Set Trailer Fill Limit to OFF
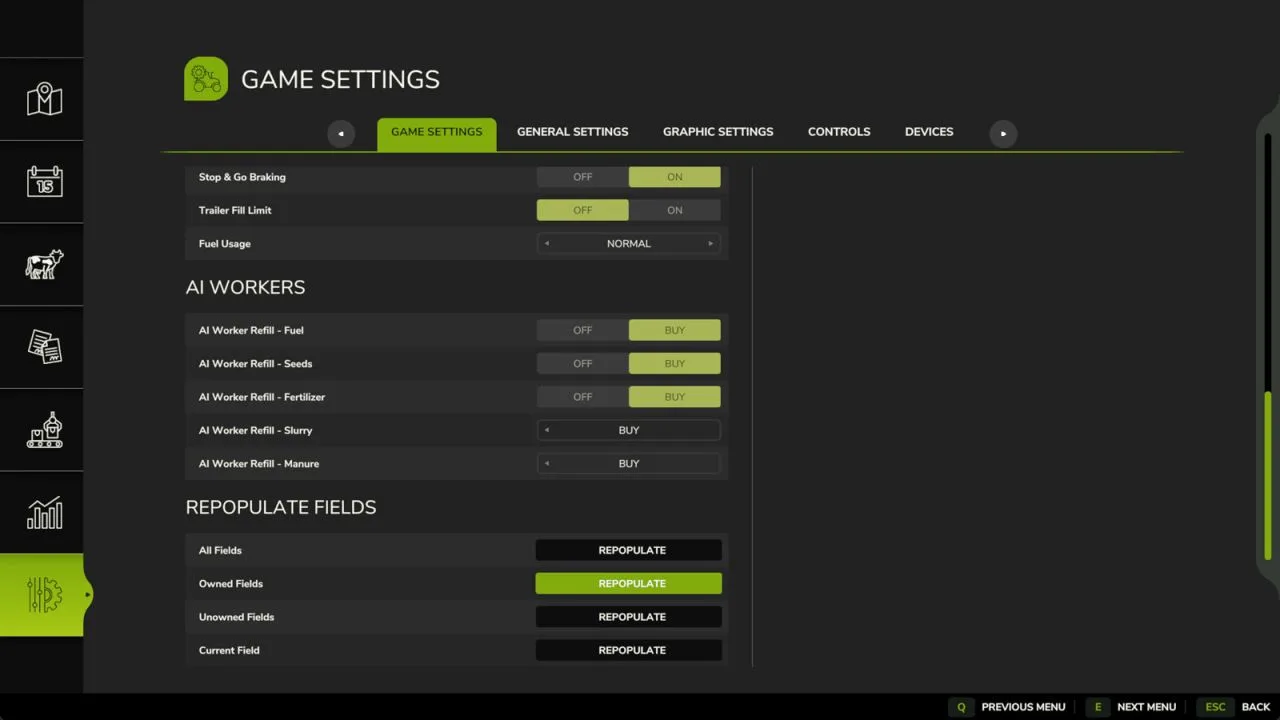This screenshot has height=720, width=1280. click(583, 210)
